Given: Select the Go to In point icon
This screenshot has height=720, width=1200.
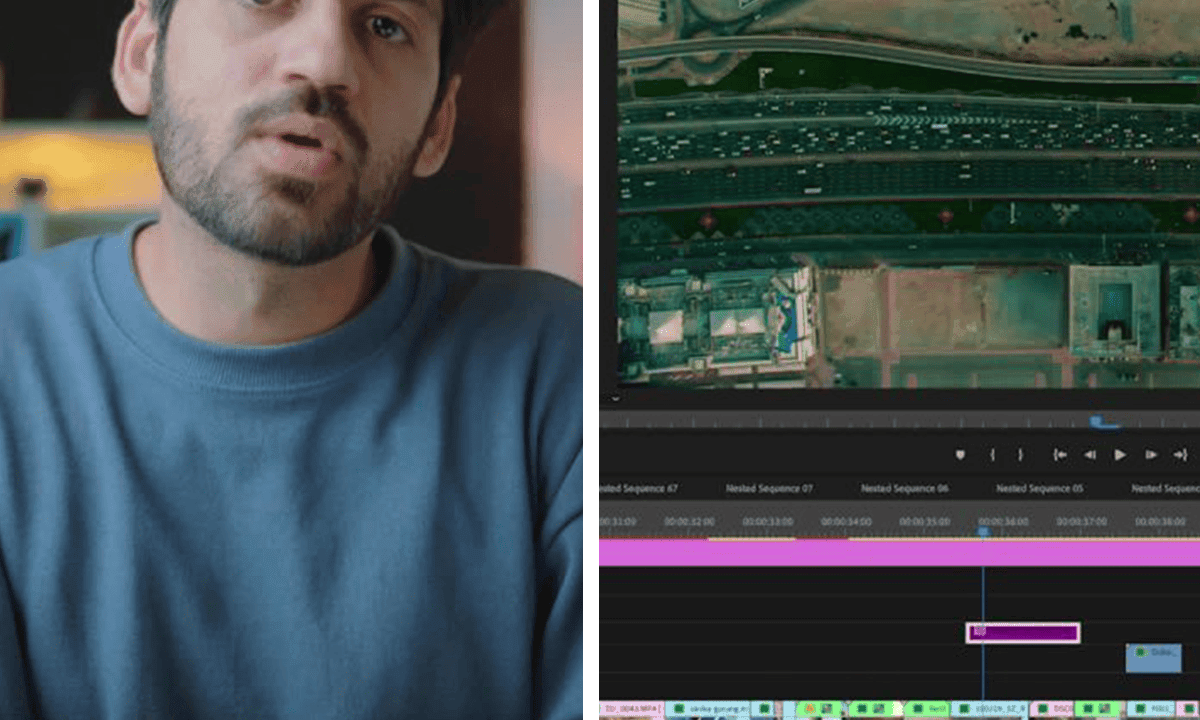Looking at the screenshot, I should (x=1059, y=455).
